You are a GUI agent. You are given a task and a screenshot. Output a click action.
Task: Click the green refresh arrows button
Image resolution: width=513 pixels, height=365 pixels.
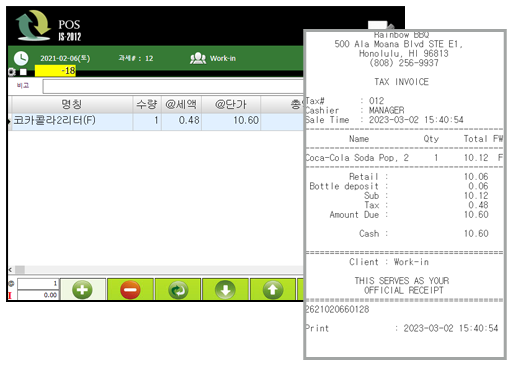pyautogui.click(x=178, y=290)
